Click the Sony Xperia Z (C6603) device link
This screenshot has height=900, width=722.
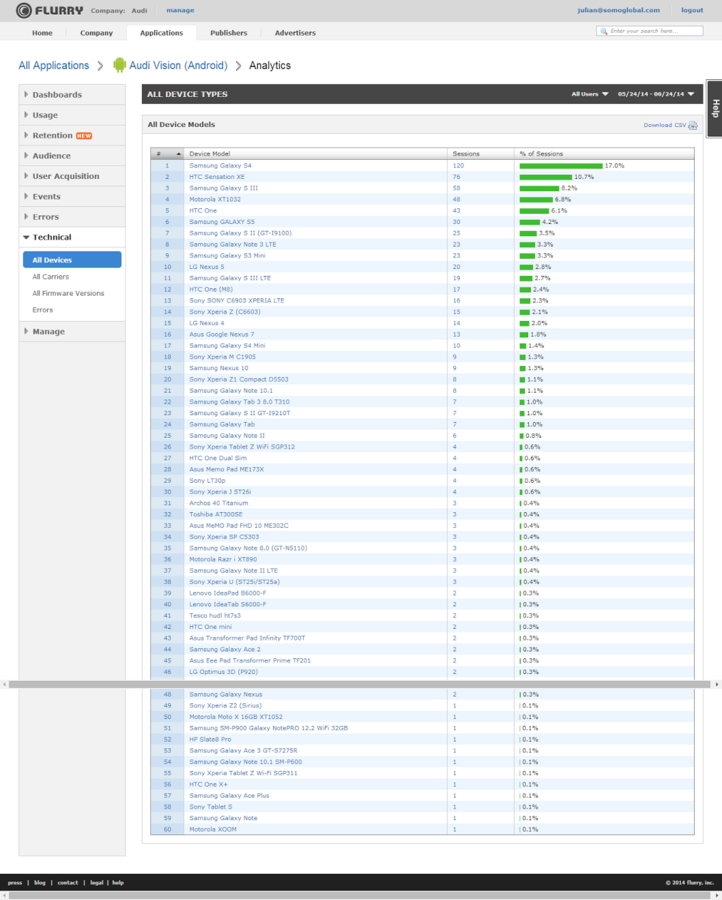[225, 312]
